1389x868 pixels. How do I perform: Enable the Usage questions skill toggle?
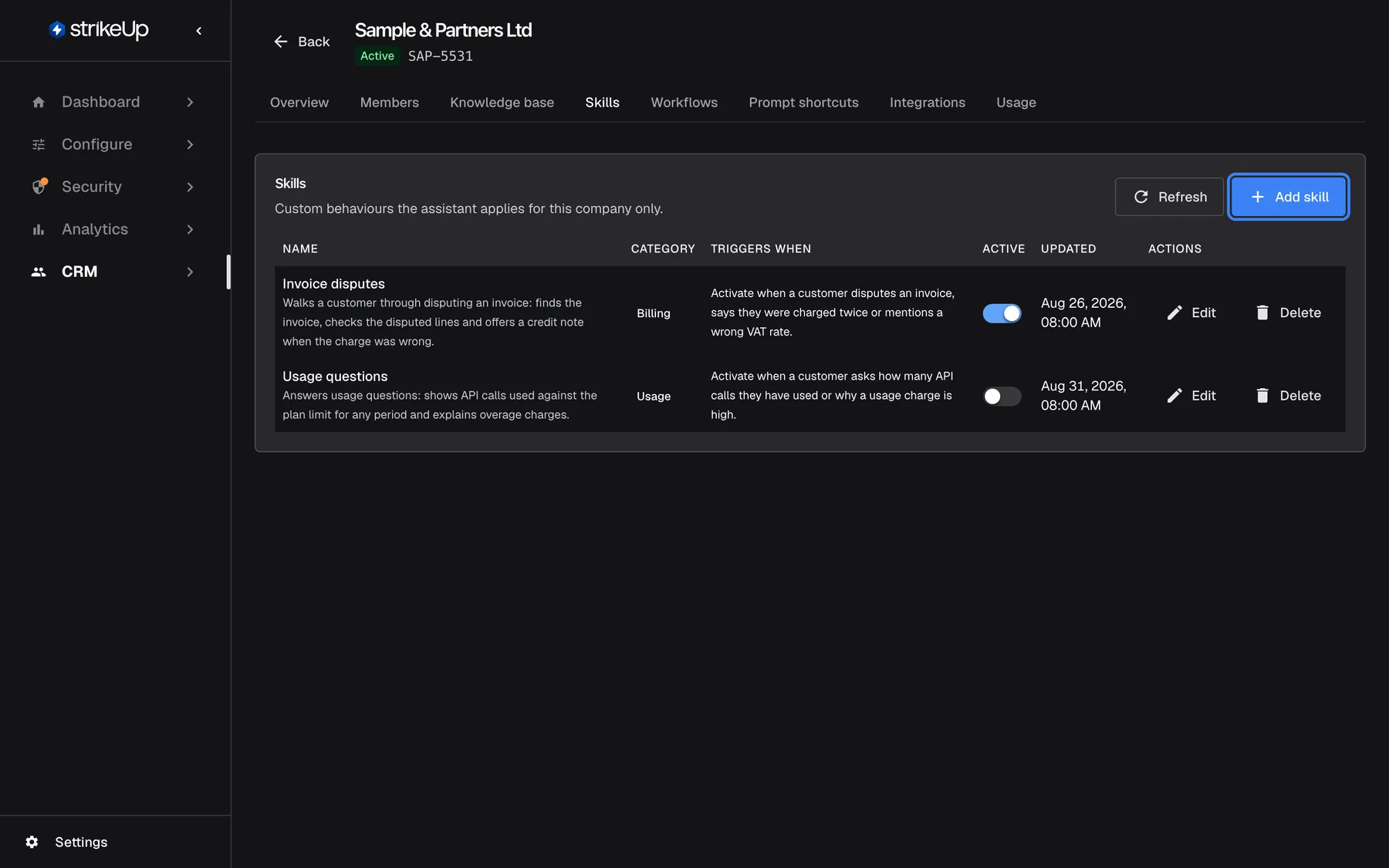coord(1002,396)
